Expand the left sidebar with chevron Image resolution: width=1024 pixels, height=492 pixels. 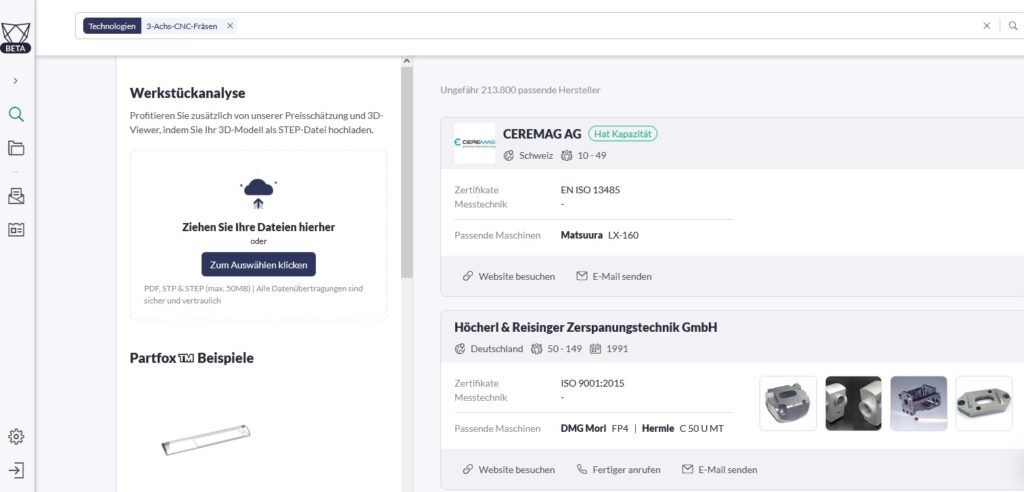[x=16, y=80]
